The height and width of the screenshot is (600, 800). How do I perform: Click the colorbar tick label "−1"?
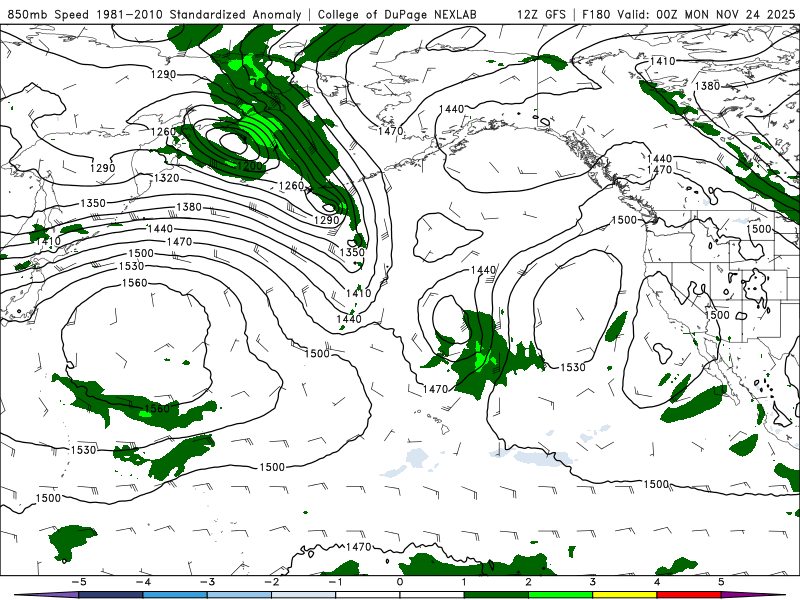(336, 582)
